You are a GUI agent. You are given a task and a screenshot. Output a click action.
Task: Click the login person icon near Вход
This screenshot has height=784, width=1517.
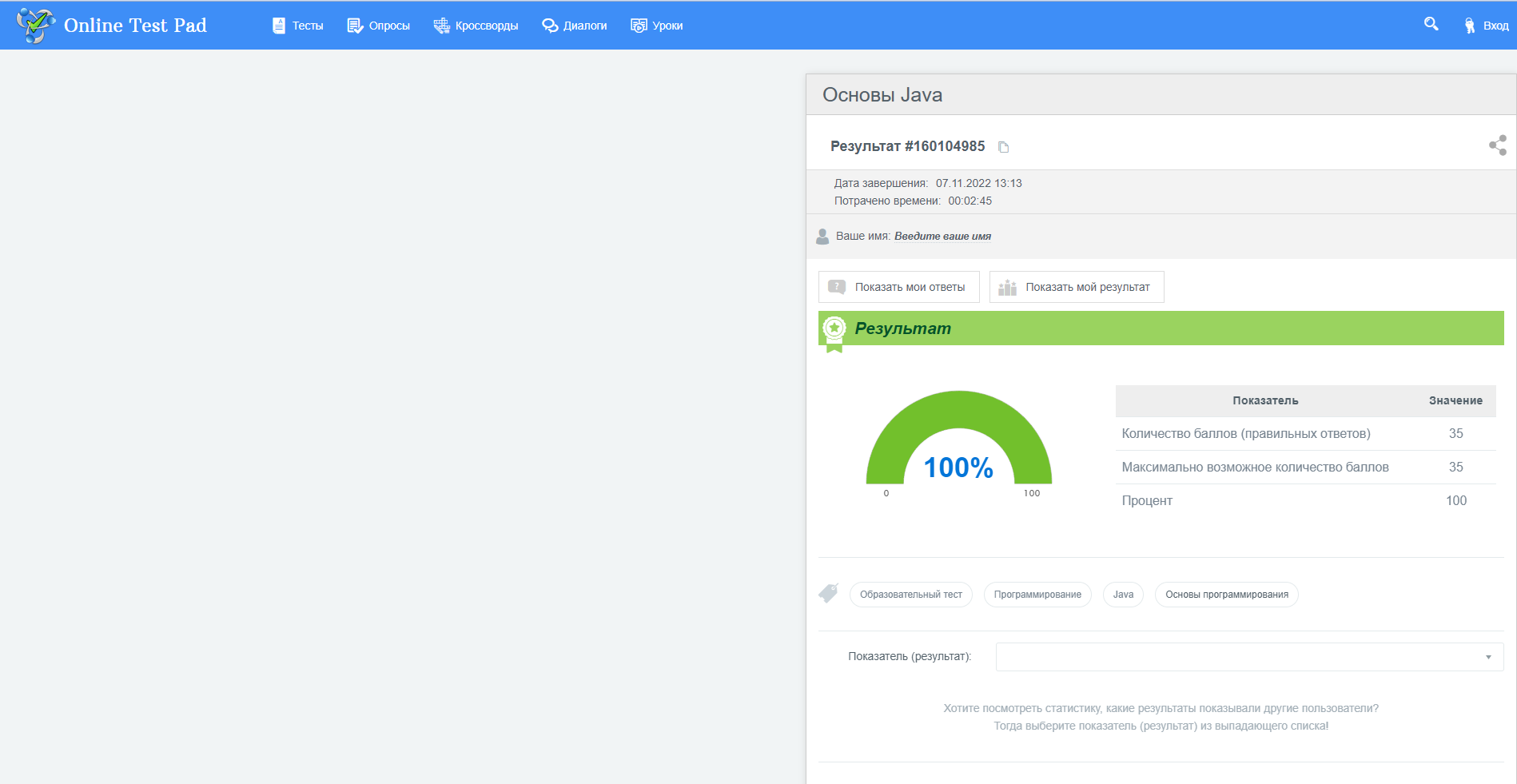[x=1469, y=26]
